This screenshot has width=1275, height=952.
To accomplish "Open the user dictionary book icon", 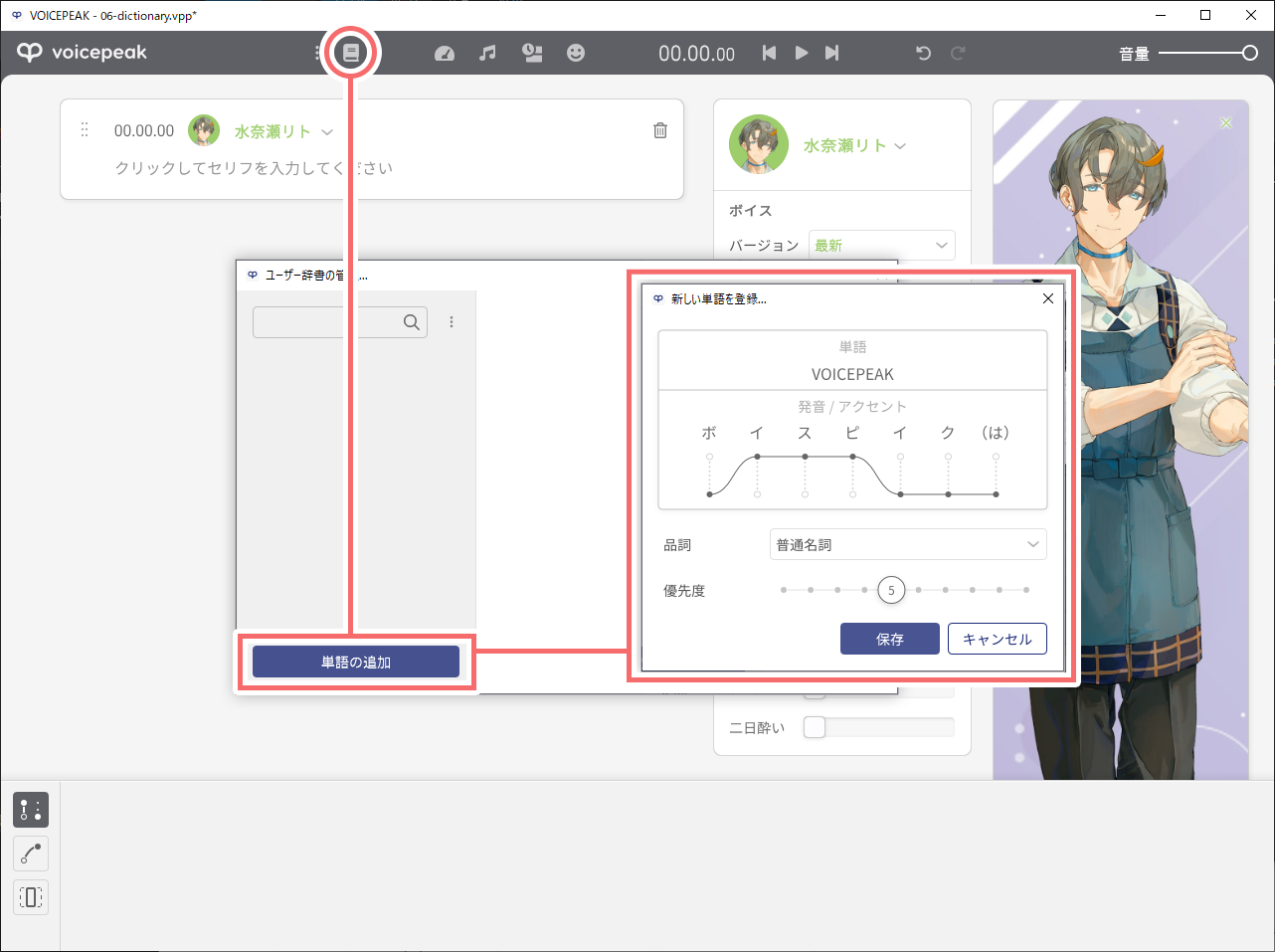I will click(351, 53).
